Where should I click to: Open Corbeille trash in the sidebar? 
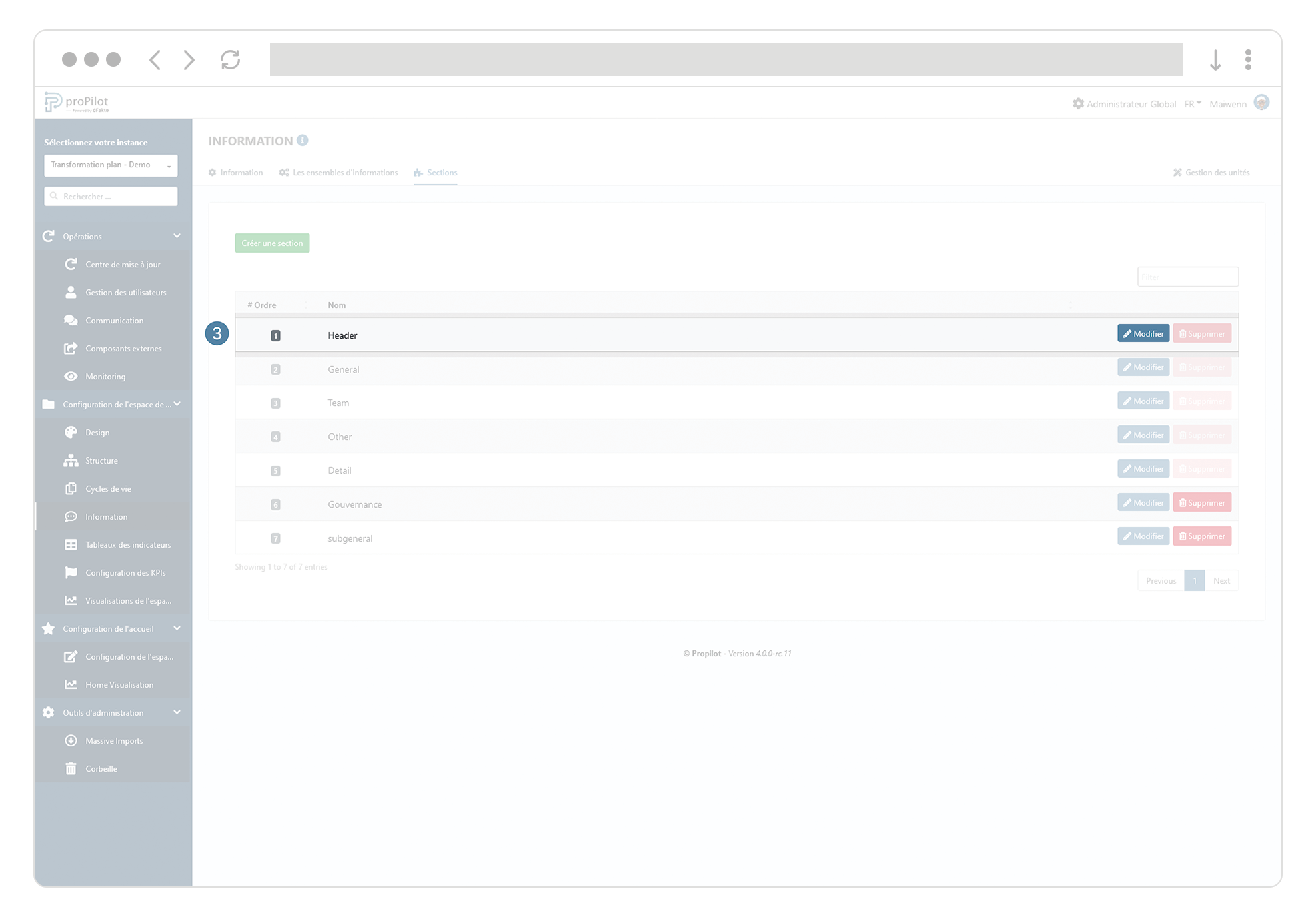(101, 769)
